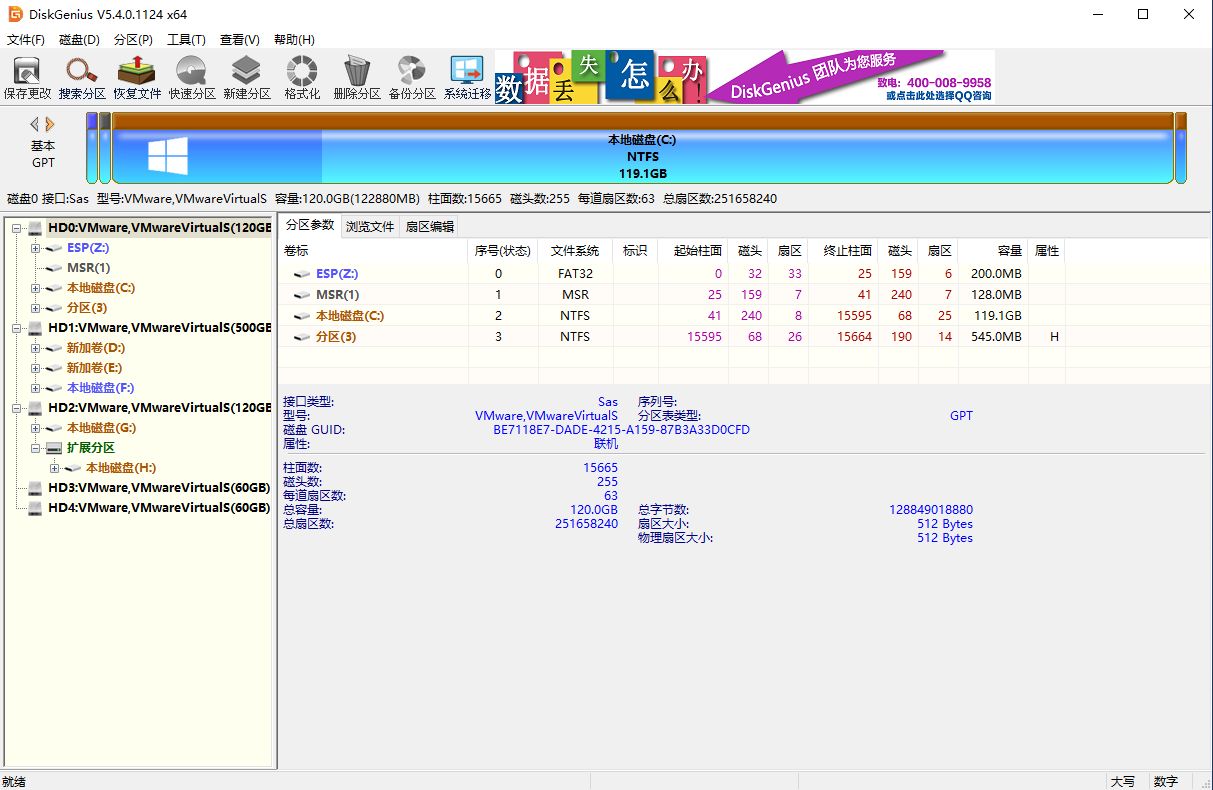
Task: Click the 起始柱面 column header
Action: (x=693, y=251)
